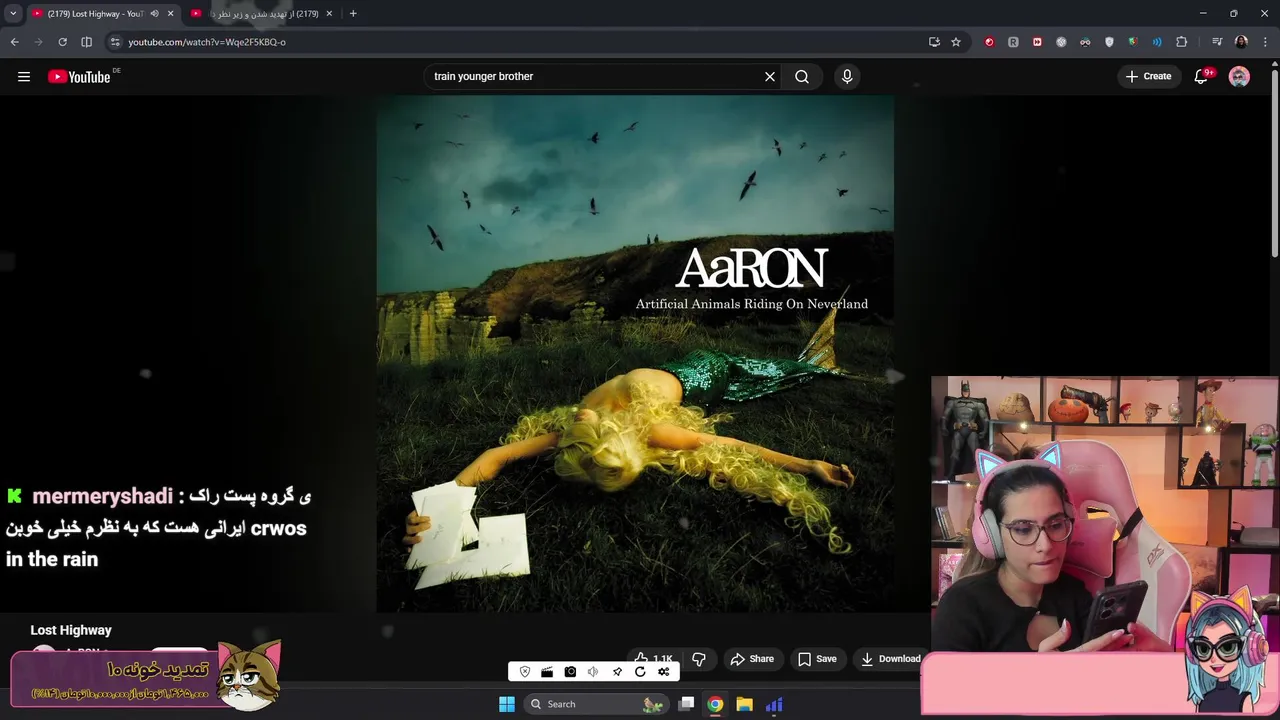1280x720 pixels.
Task: Open Chrome profile avatar
Action: [1241, 42]
